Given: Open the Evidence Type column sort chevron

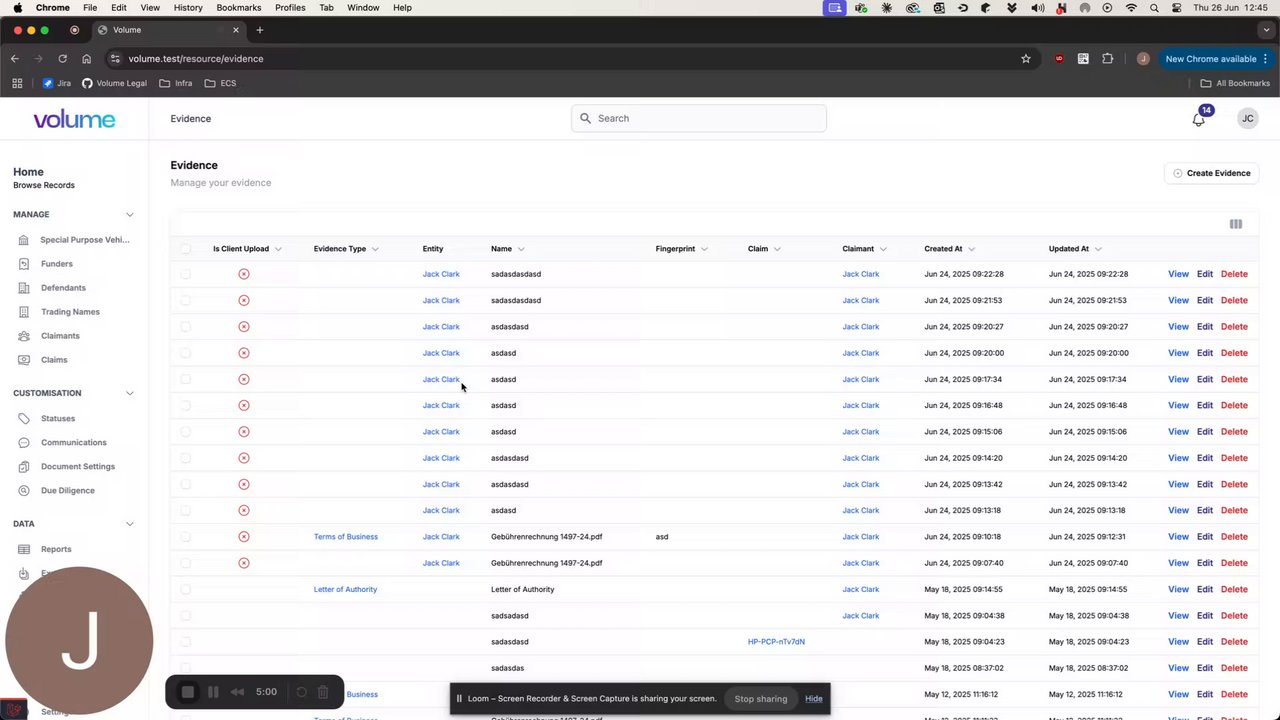Looking at the screenshot, I should (x=375, y=249).
